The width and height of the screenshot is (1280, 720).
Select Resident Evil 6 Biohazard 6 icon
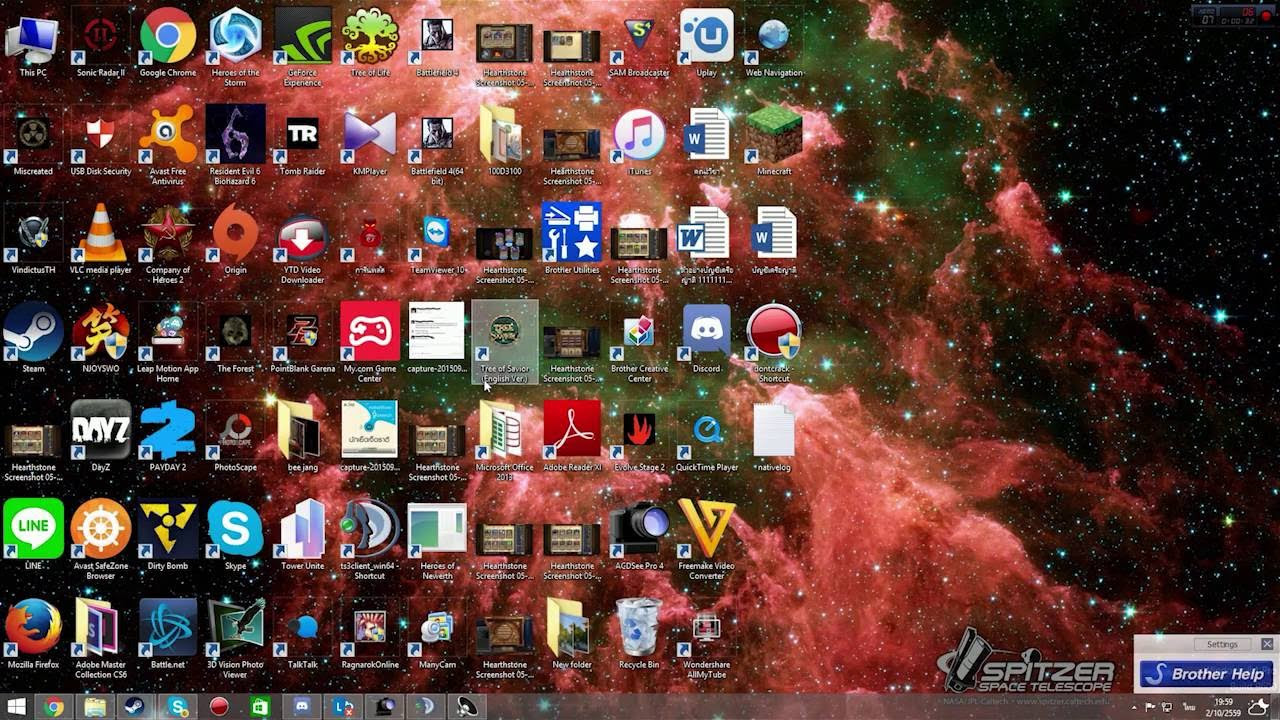coord(235,135)
